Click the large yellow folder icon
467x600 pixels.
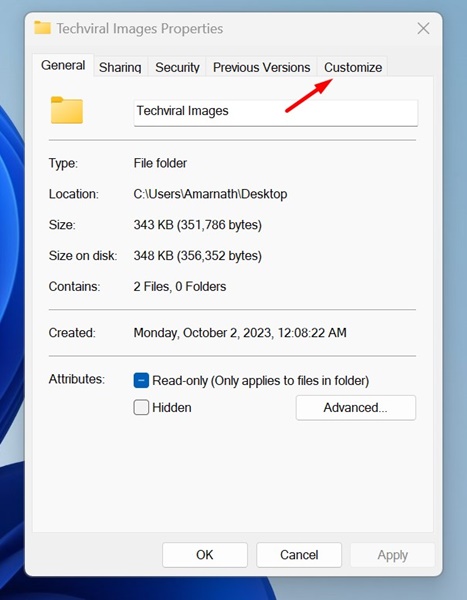(67, 110)
